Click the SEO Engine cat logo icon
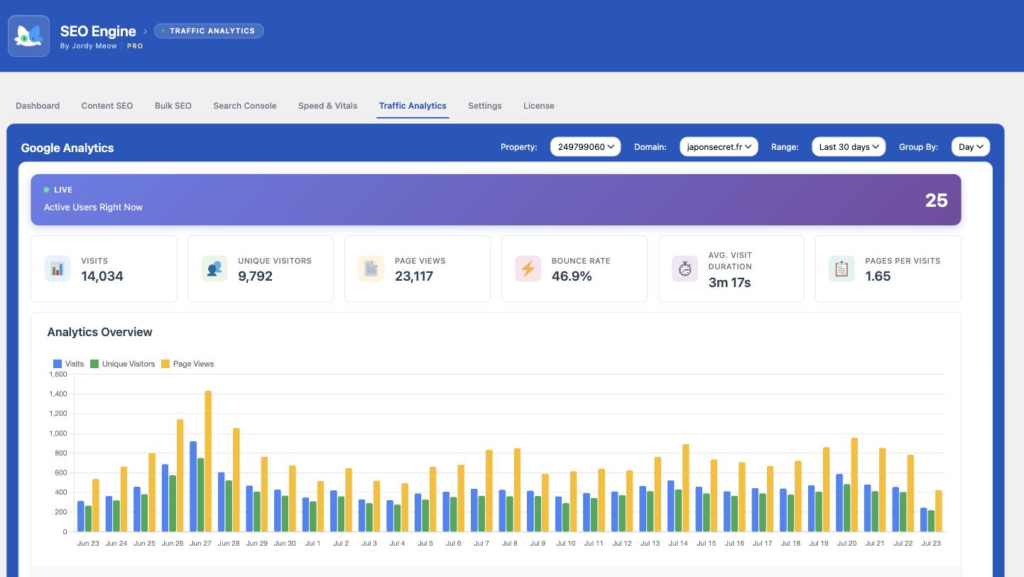Viewport: 1024px width, 577px height. 29,36
